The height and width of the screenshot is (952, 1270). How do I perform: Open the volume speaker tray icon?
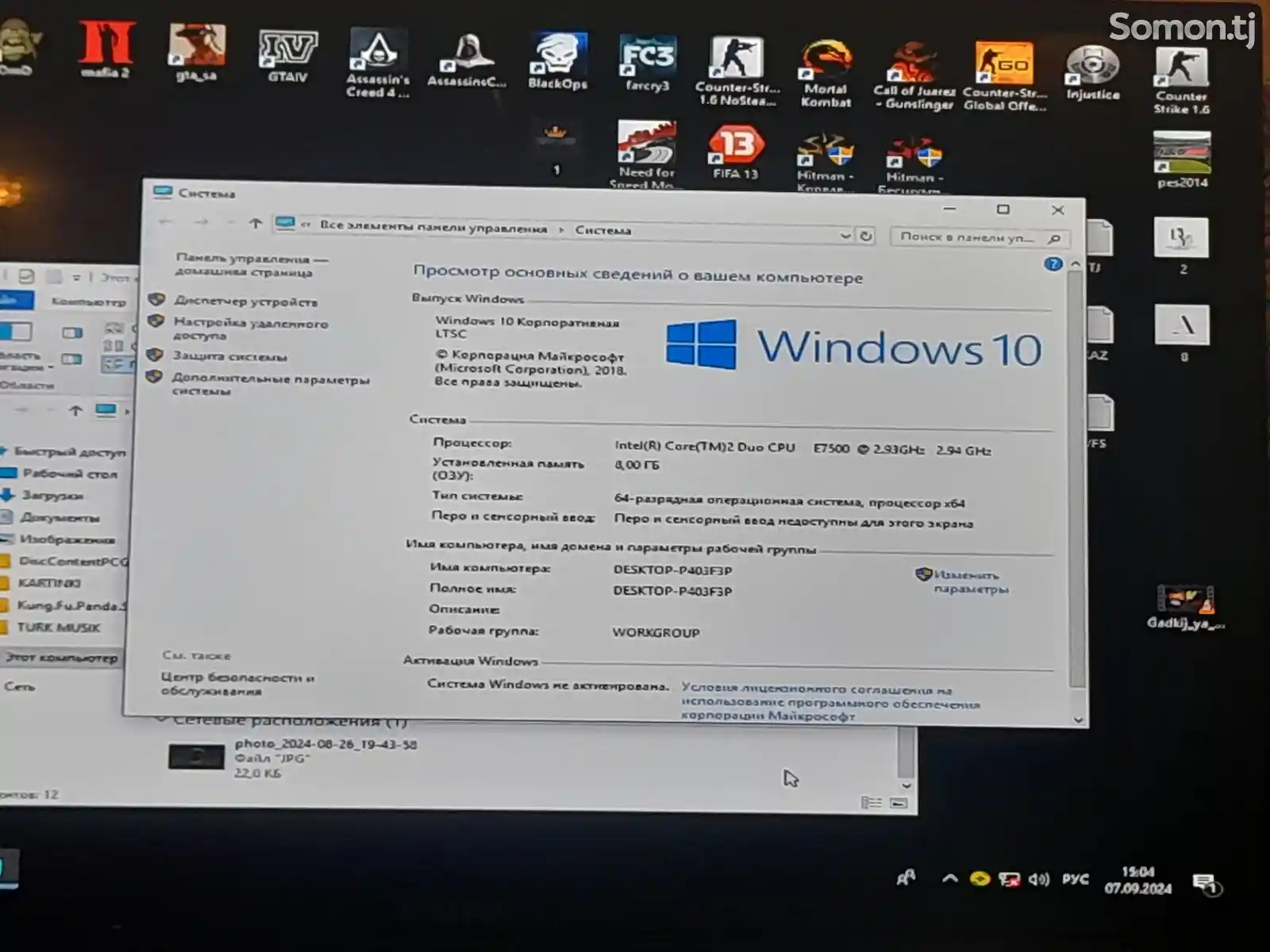pyautogui.click(x=1038, y=879)
